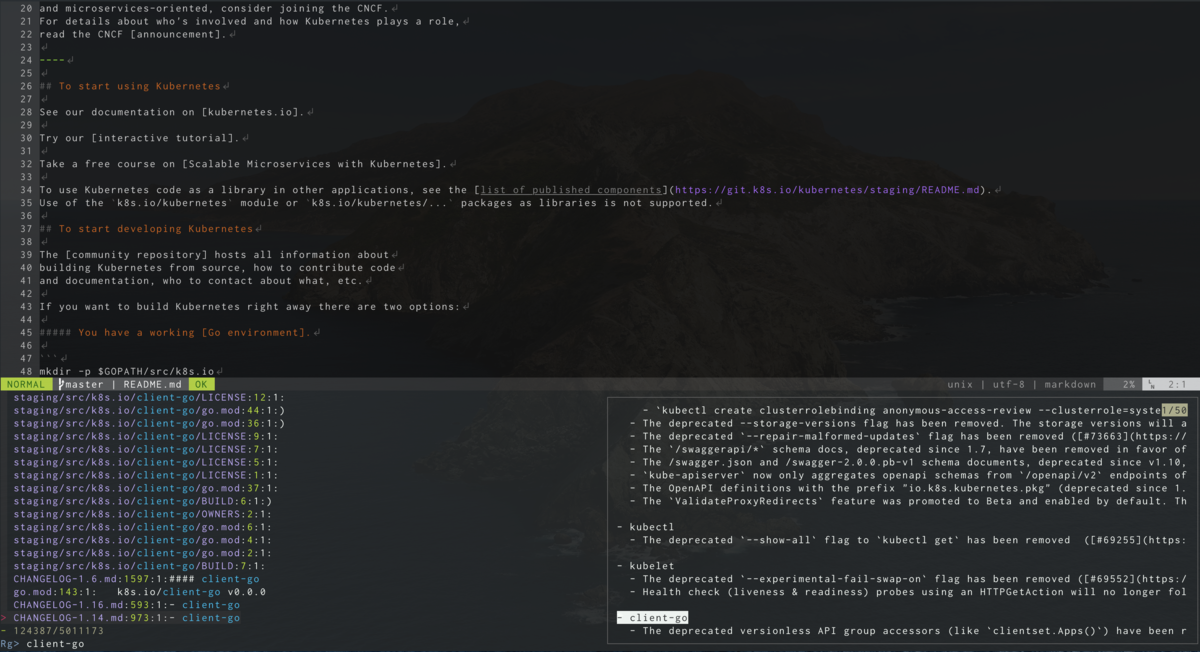
Task: Click the CNCF [announcement] link text
Action: 176,34
